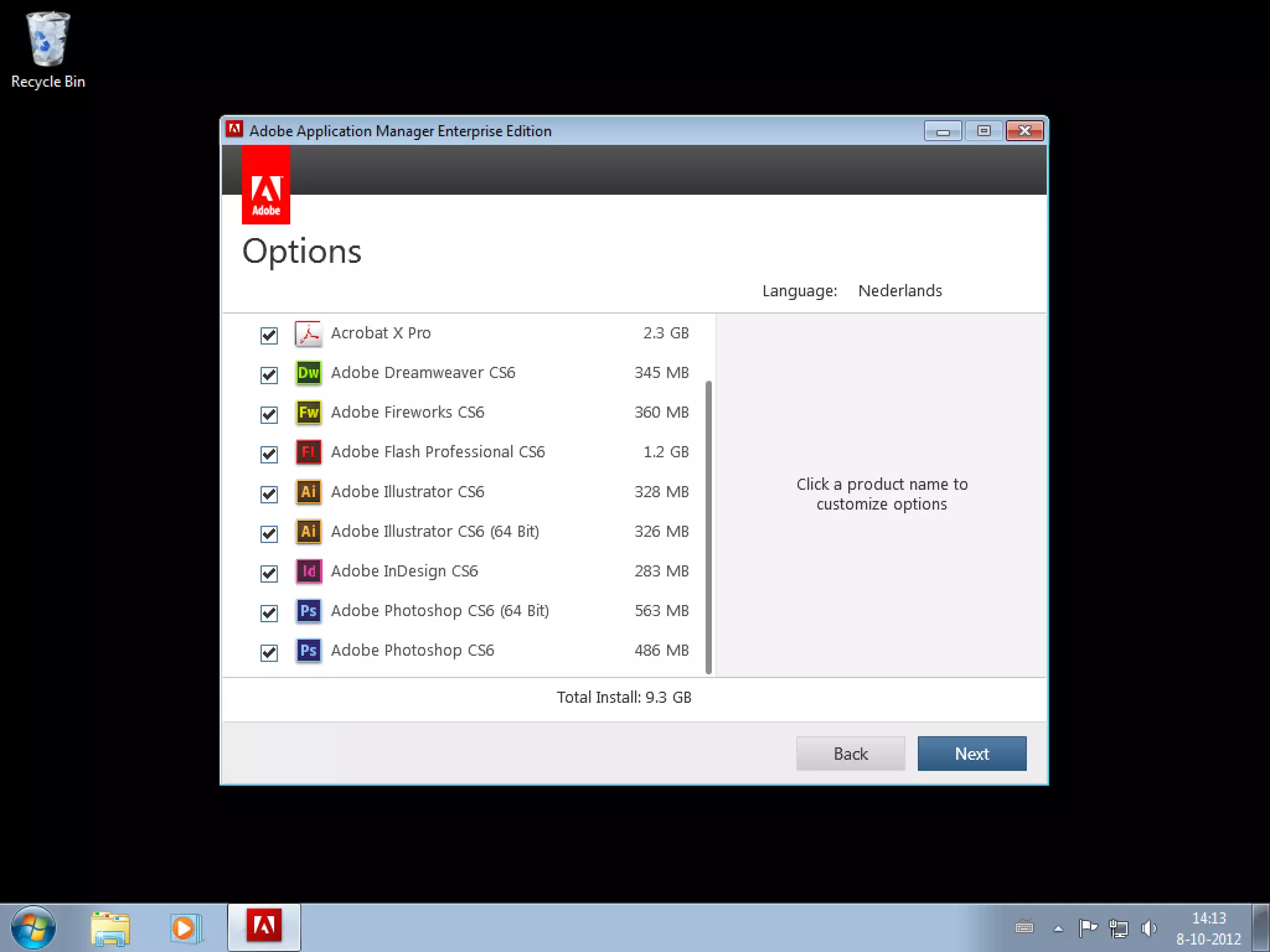Click the Next button
The image size is (1270, 952).
pyautogui.click(x=972, y=754)
